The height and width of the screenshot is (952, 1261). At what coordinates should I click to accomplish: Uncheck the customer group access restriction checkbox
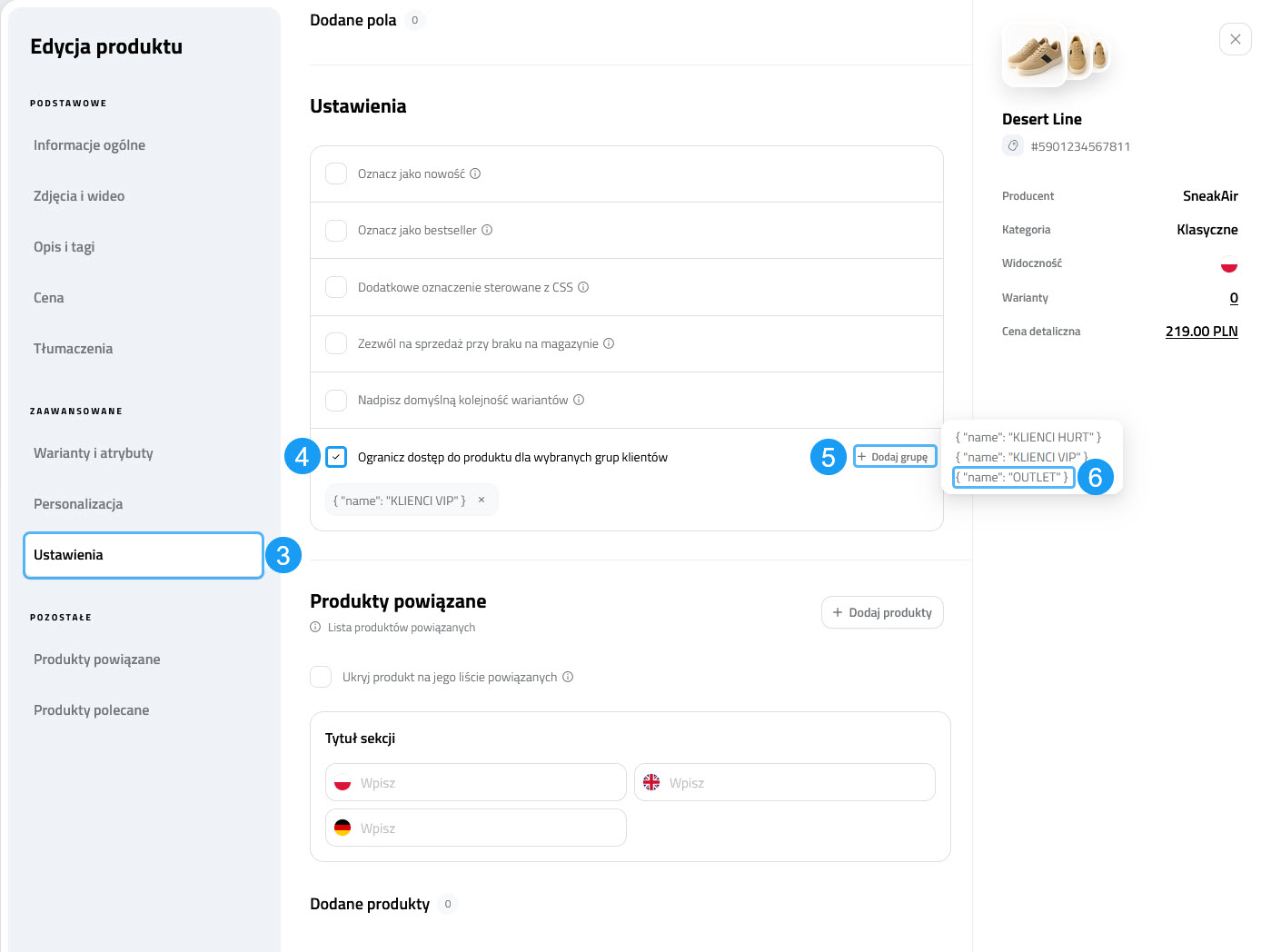tap(336, 457)
